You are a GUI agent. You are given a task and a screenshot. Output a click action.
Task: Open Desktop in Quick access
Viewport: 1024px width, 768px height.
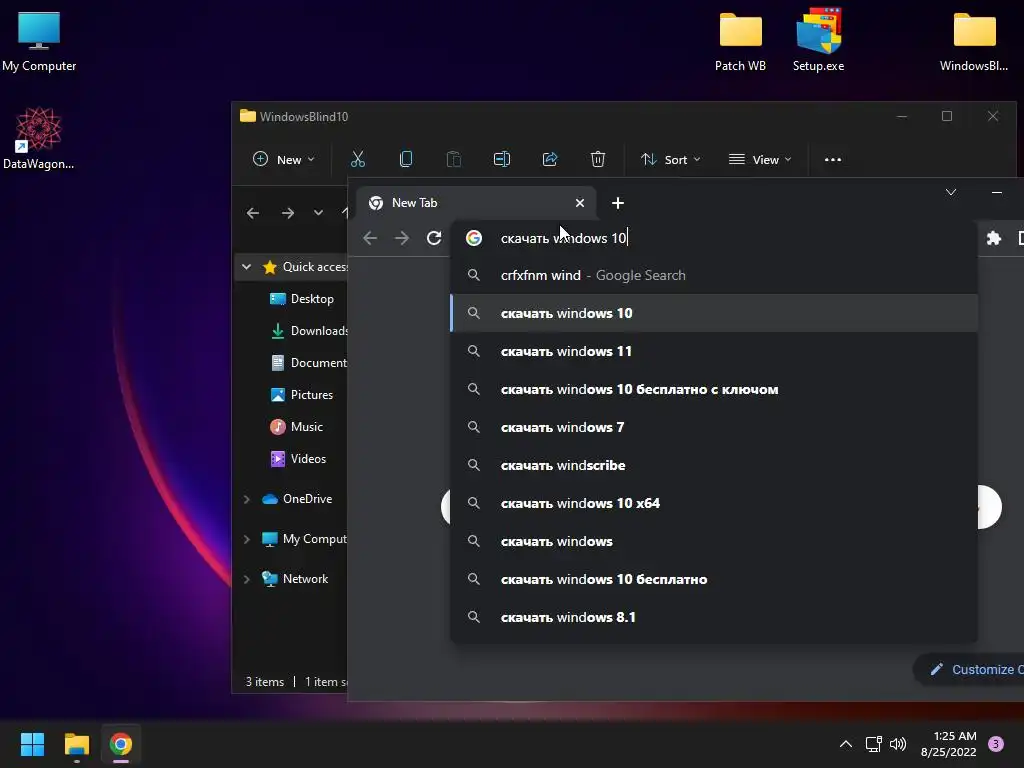[x=302, y=299]
